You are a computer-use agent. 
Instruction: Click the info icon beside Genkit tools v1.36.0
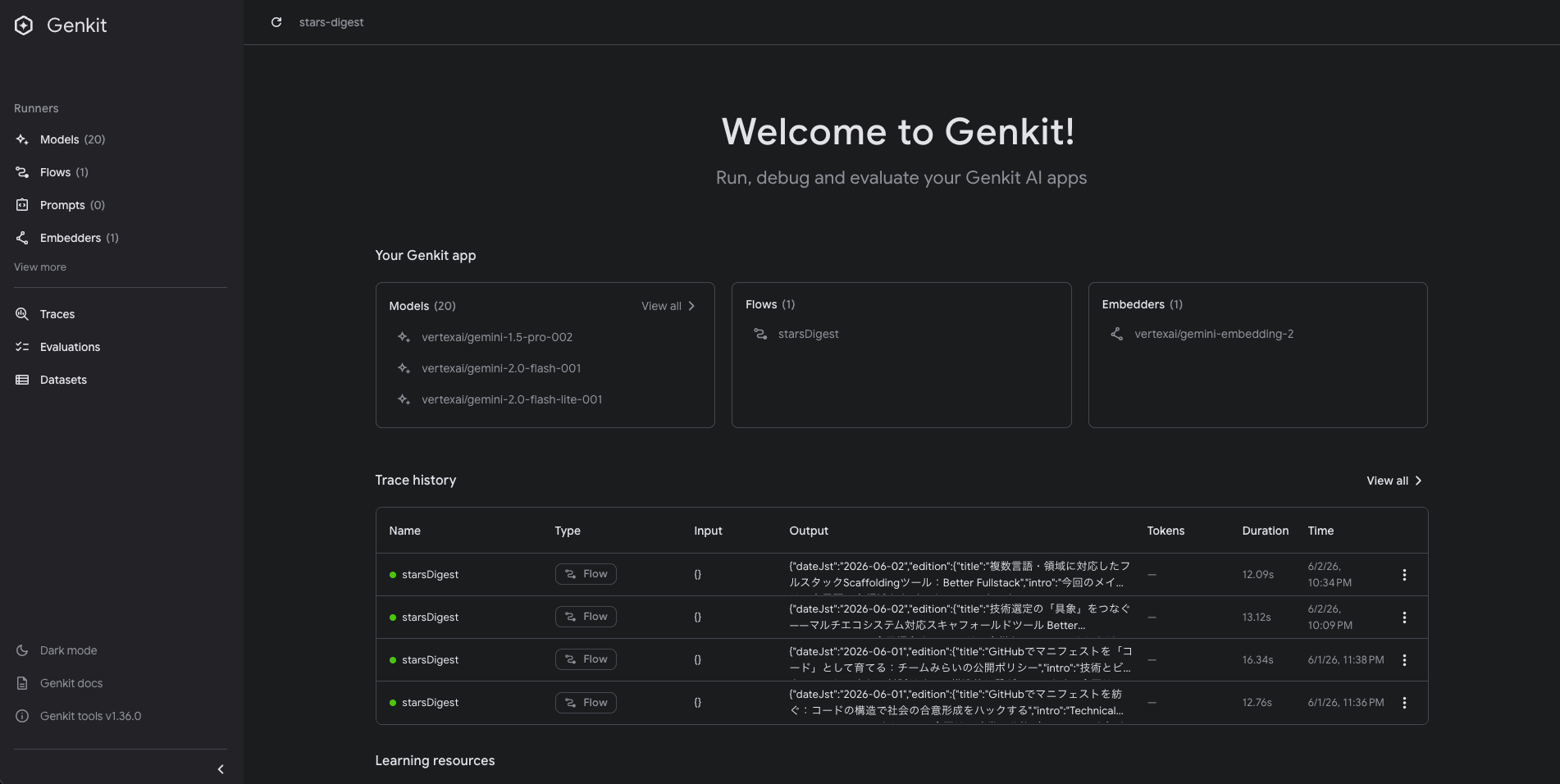point(22,716)
